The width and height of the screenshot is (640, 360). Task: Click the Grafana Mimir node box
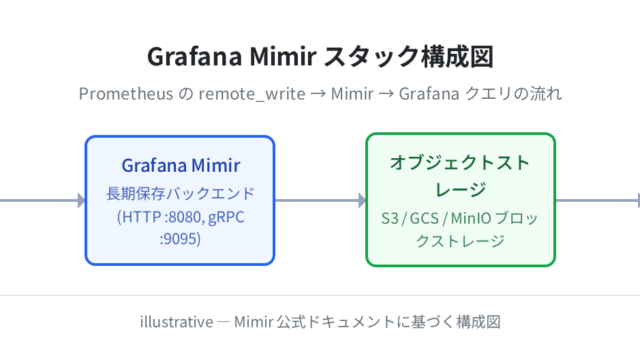tap(180, 200)
